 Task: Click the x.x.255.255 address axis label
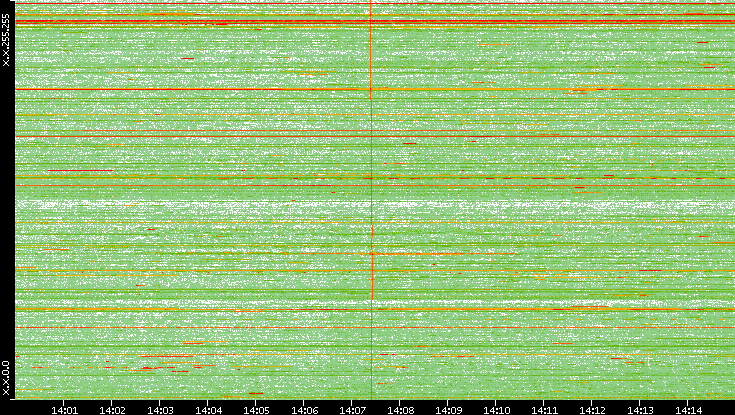6,40
